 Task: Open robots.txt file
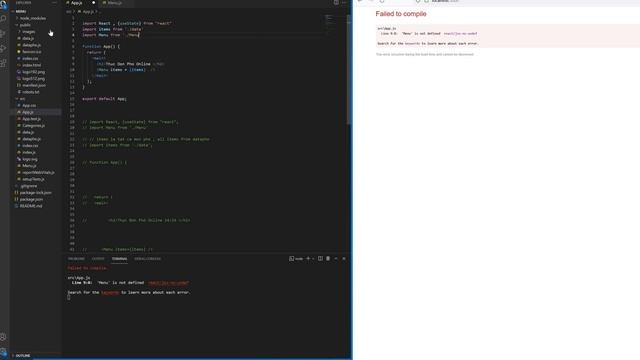coord(31,92)
